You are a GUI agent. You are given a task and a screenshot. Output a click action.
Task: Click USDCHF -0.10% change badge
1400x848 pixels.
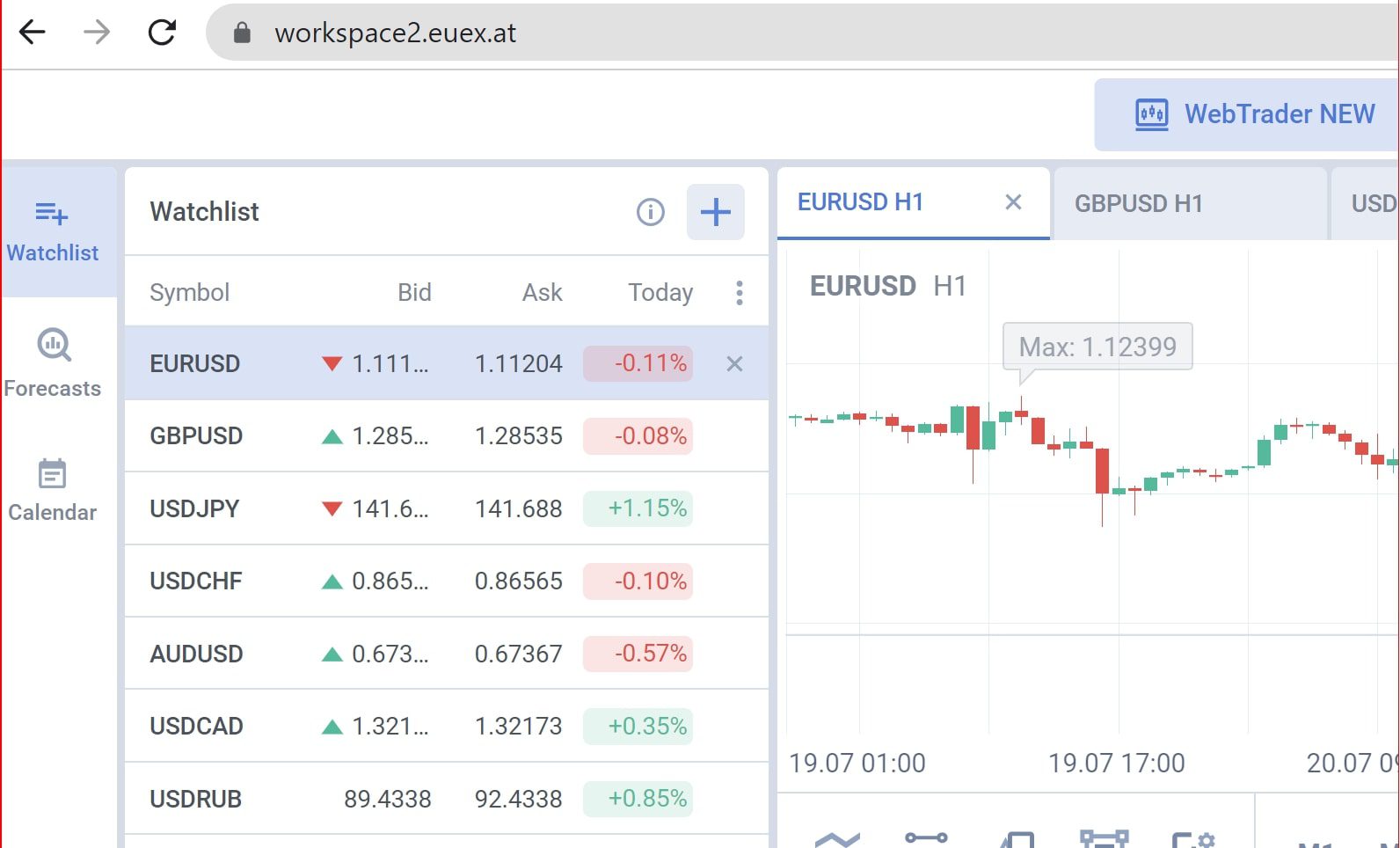point(638,581)
